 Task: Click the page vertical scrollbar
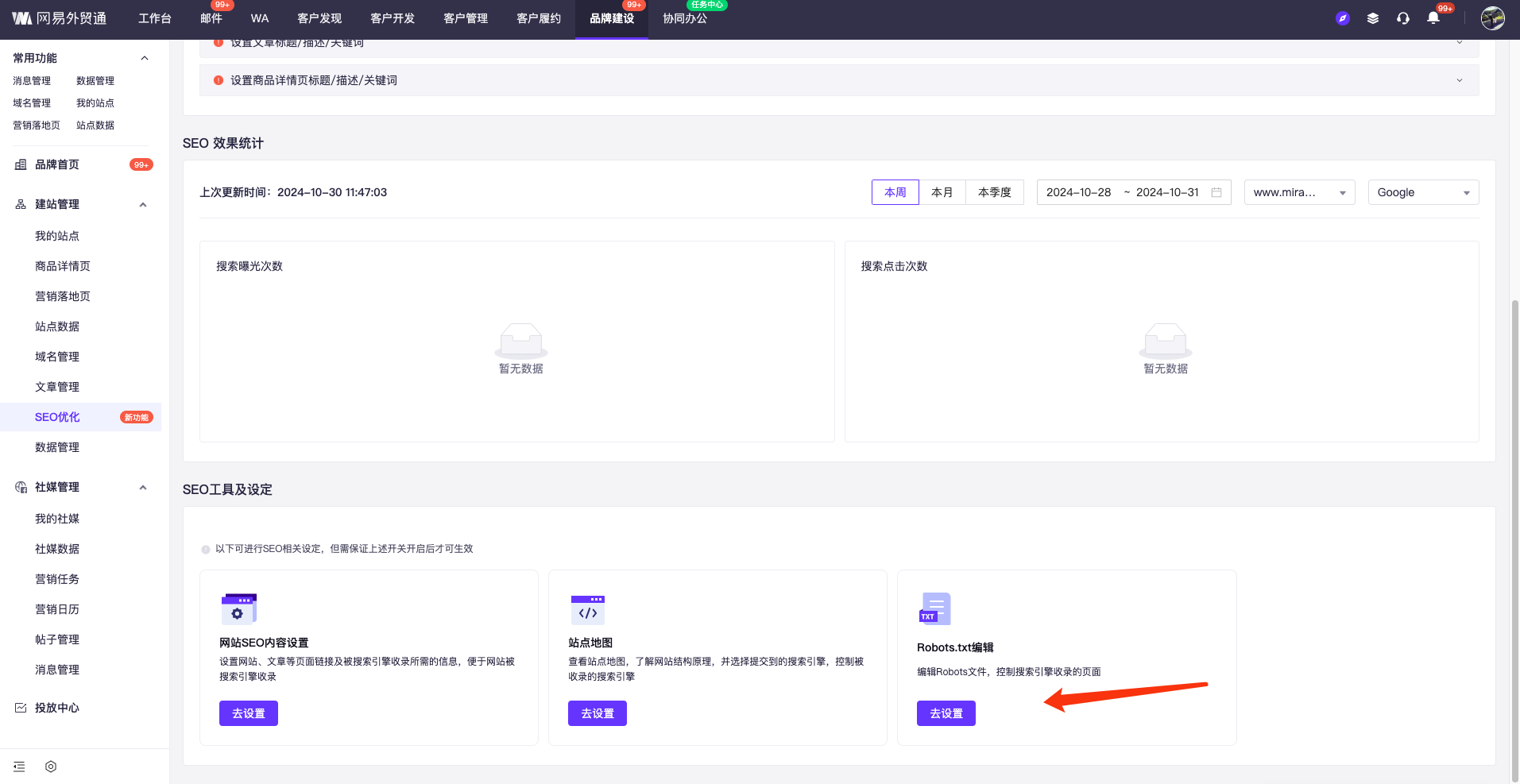click(x=1514, y=540)
